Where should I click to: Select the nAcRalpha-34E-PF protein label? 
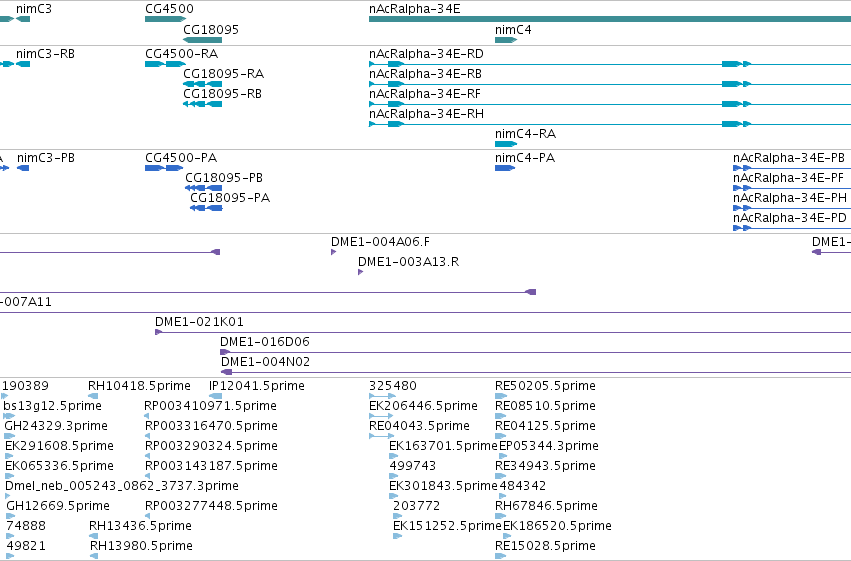point(789,177)
